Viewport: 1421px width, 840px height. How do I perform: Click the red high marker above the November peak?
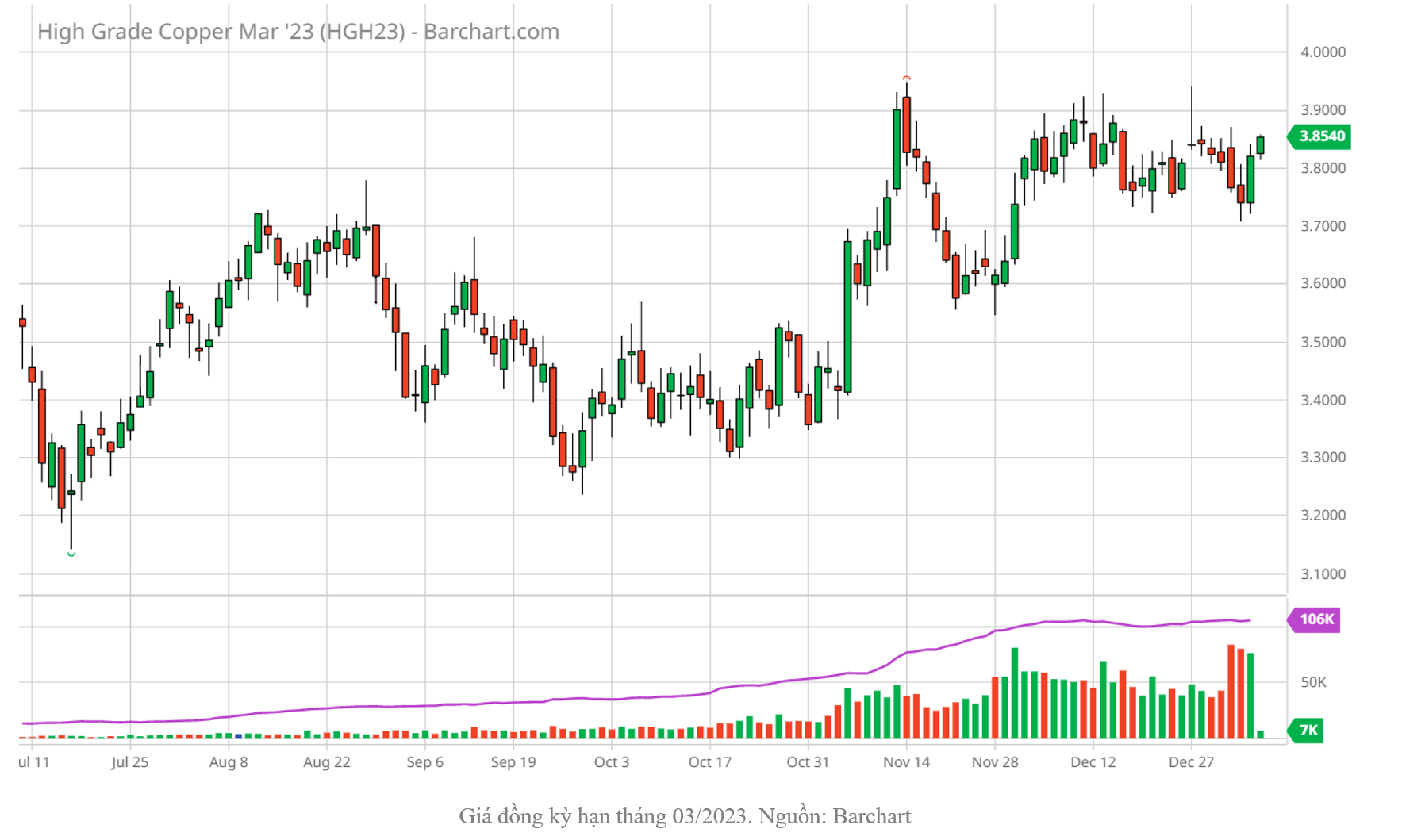click(907, 78)
